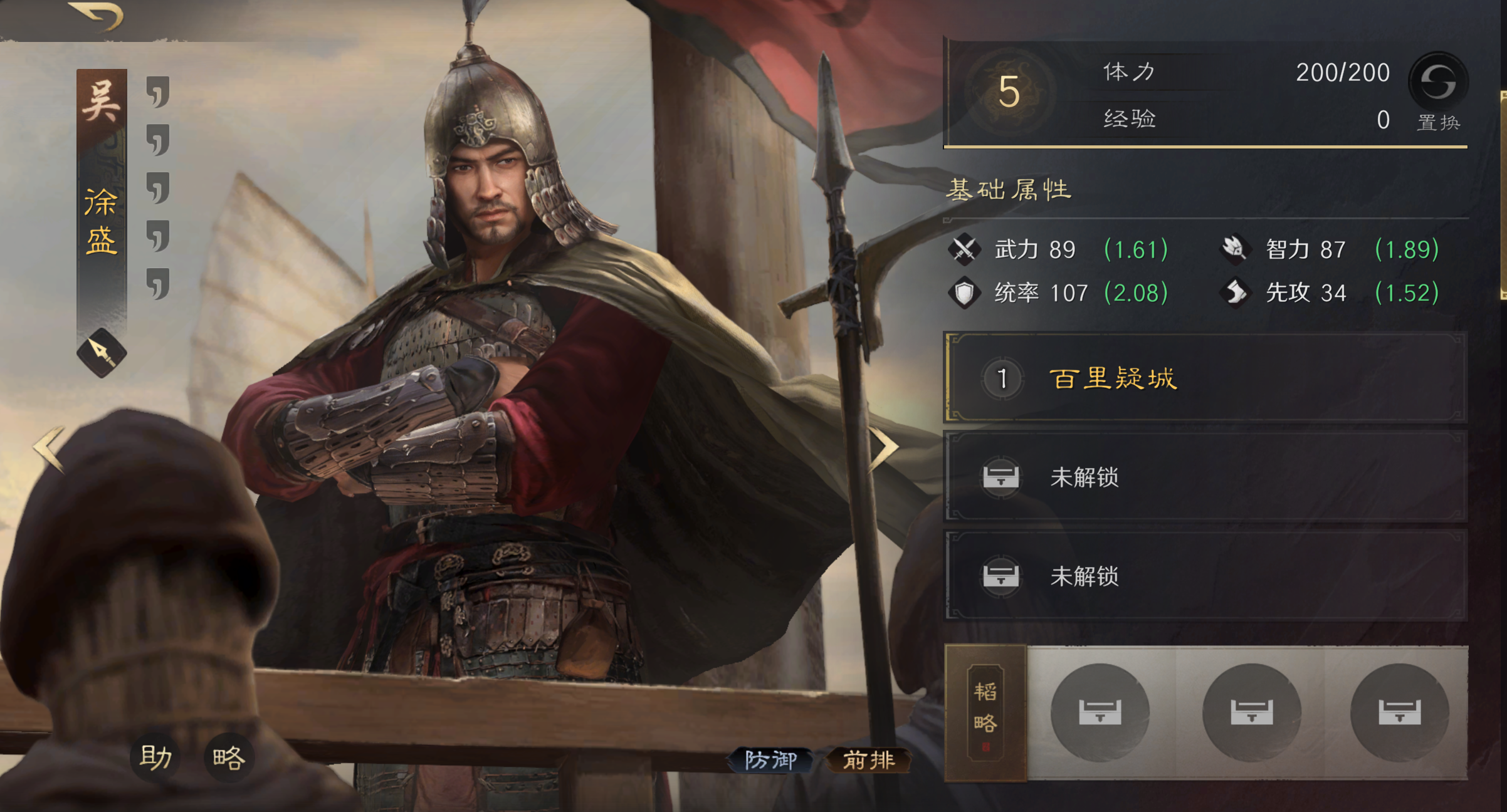Screen dimensions: 1507x812
Task: Tap the 前排 tag
Action: coord(868,760)
